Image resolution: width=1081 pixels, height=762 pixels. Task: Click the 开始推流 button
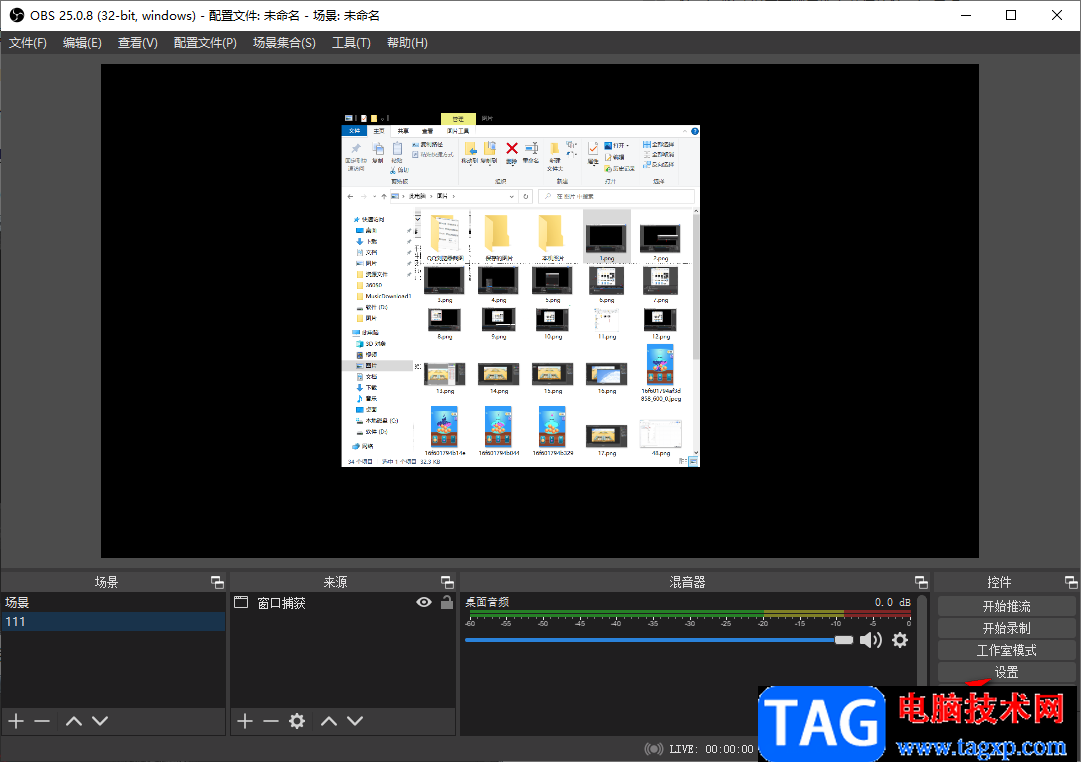coord(1006,606)
